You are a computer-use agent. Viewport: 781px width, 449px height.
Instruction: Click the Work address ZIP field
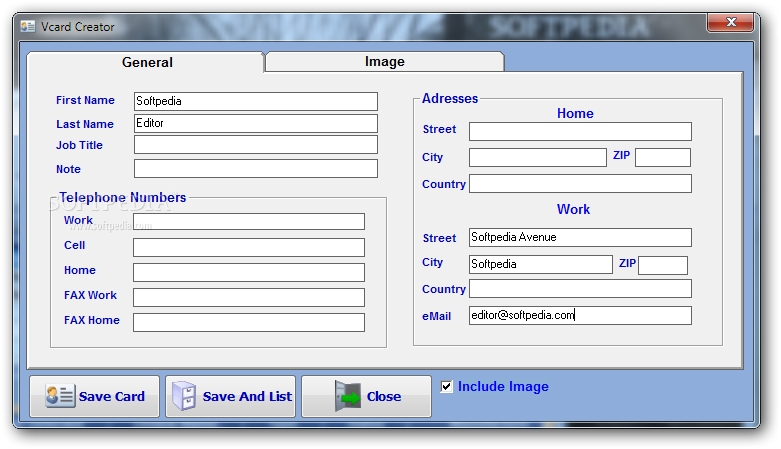pyautogui.click(x=663, y=265)
